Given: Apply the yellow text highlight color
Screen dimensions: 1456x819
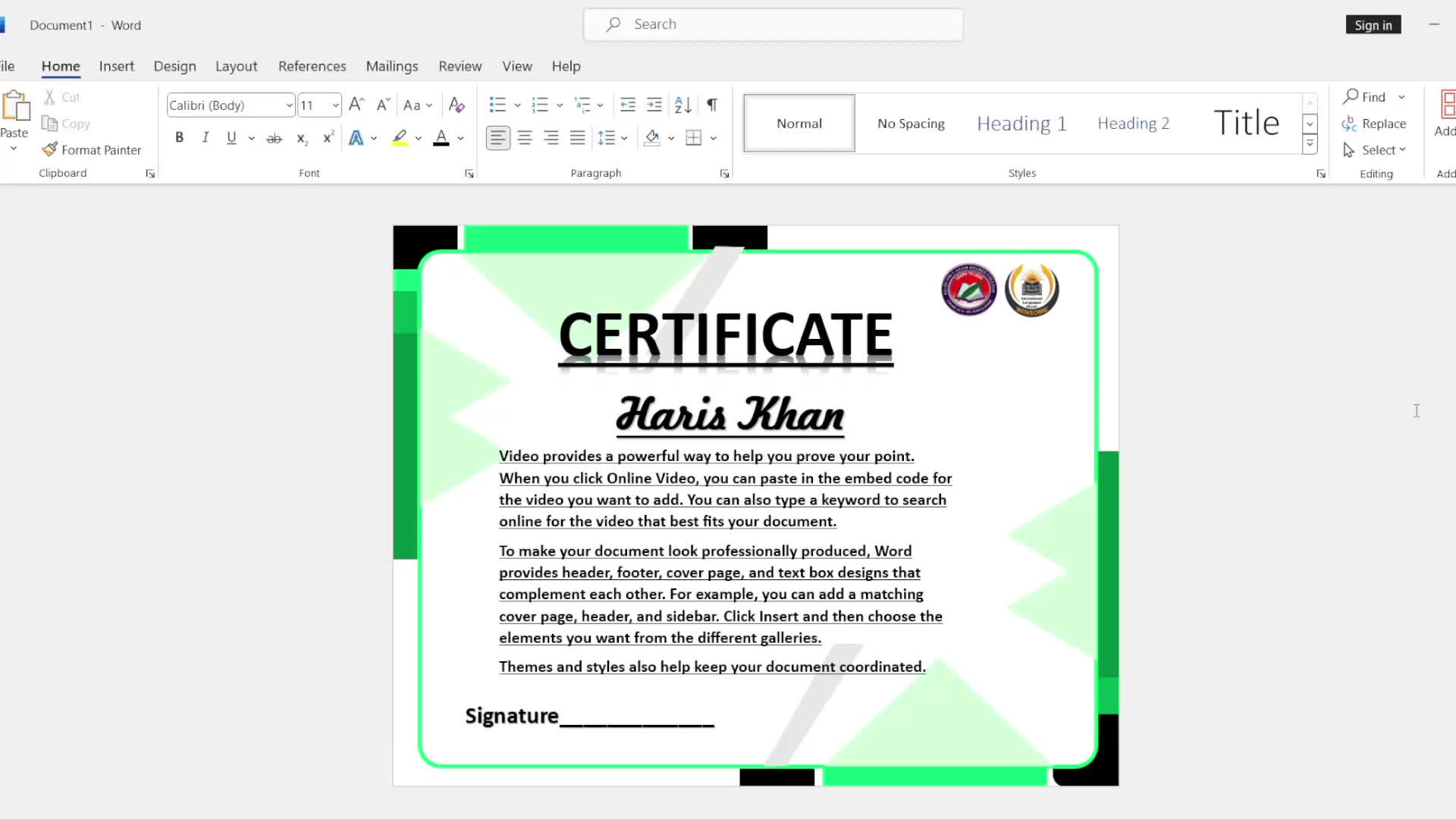Looking at the screenshot, I should click(400, 138).
